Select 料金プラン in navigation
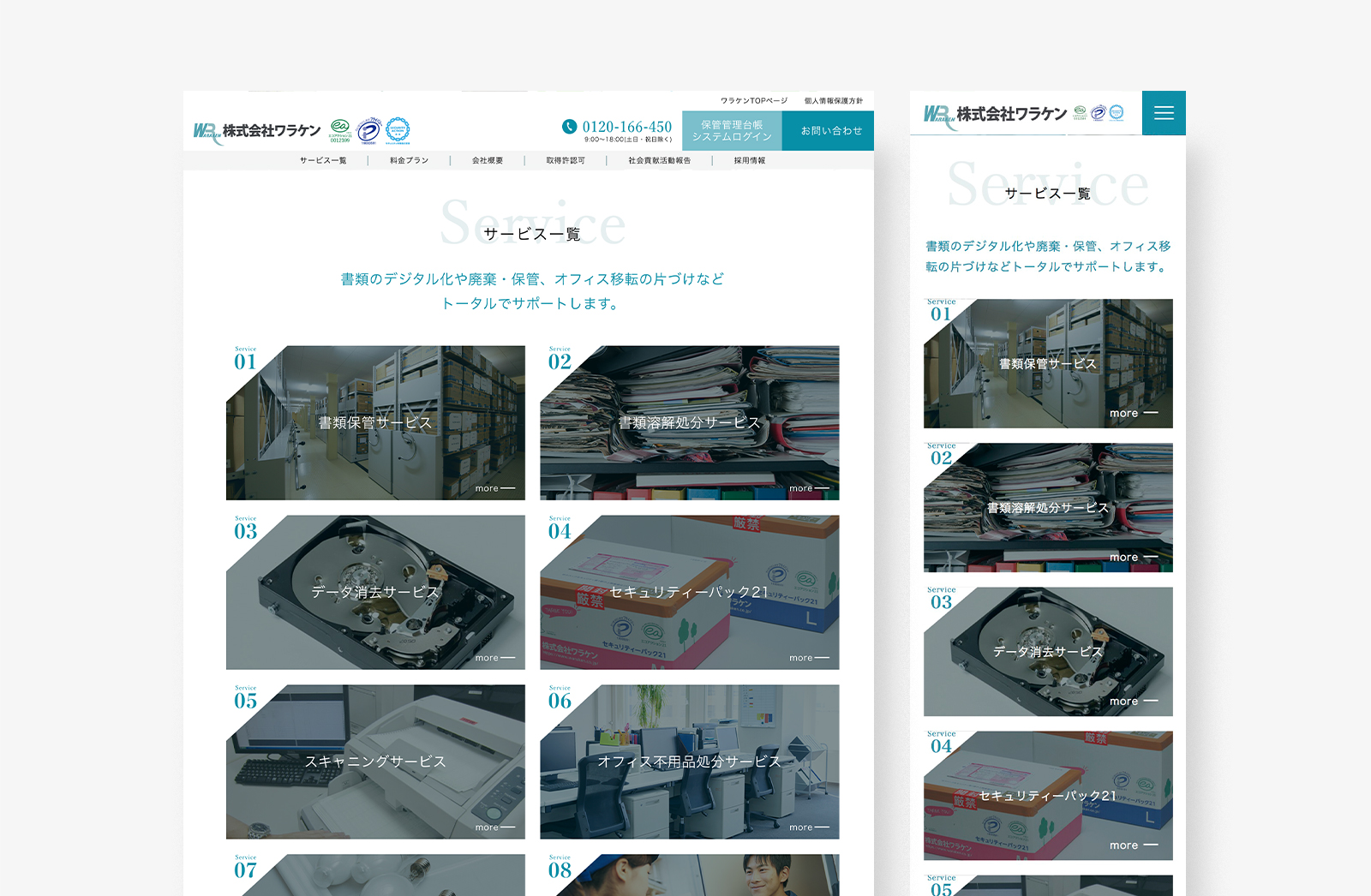Viewport: 1371px width, 896px height. (409, 160)
